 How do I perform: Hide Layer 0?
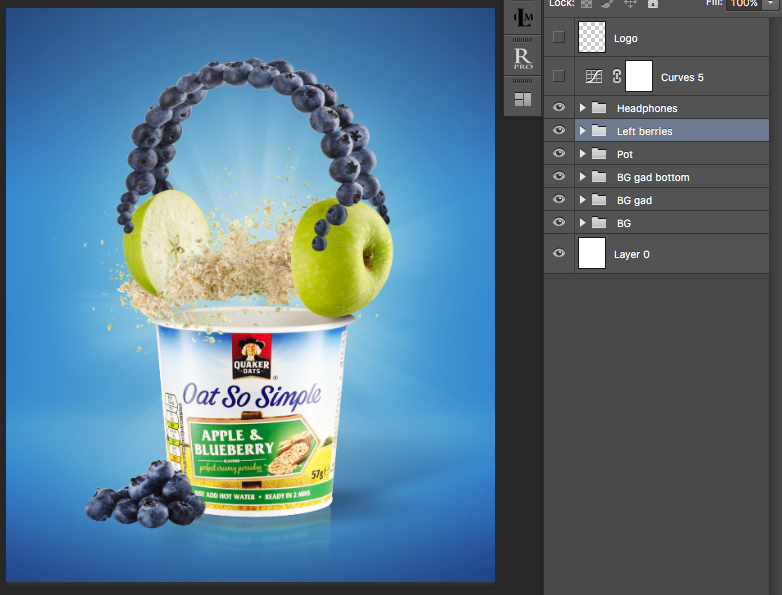point(559,253)
